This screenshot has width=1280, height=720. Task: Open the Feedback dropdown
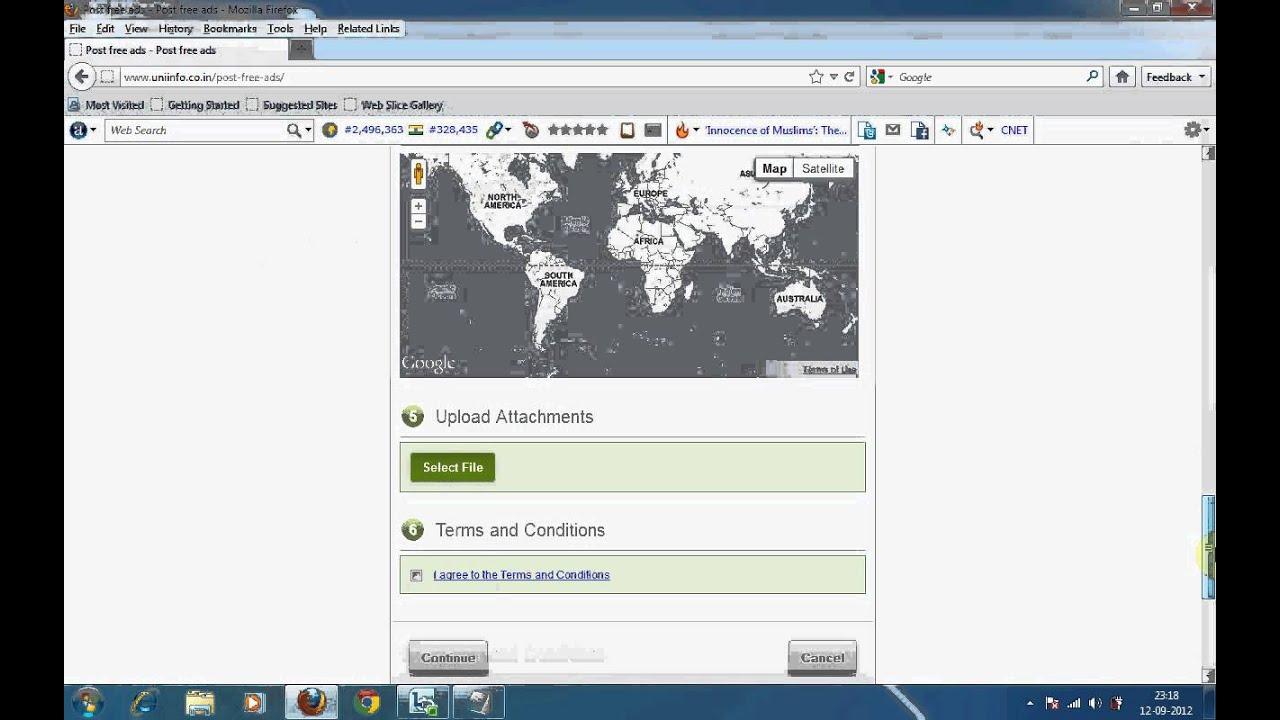click(x=1175, y=77)
